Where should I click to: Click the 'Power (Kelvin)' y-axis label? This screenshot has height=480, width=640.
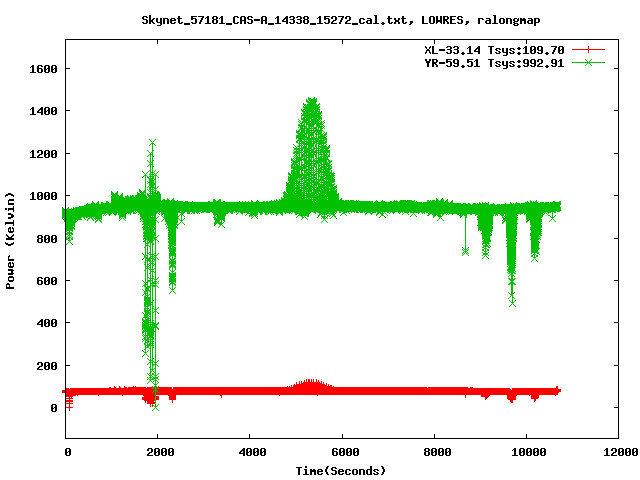(x=10, y=241)
